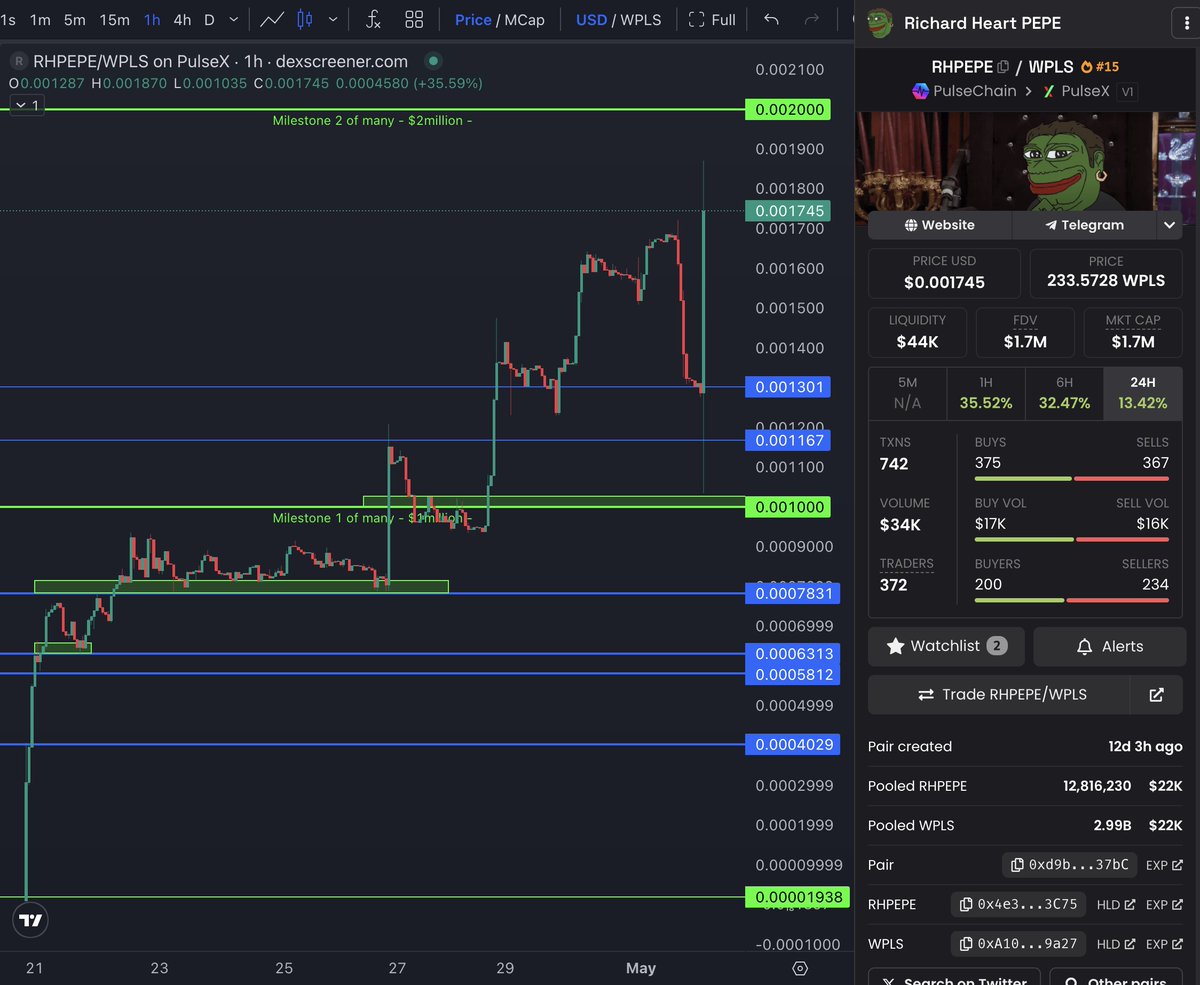Expand the links dropdown beside Telegram
Screen dimensions: 1200x985
point(1170,225)
